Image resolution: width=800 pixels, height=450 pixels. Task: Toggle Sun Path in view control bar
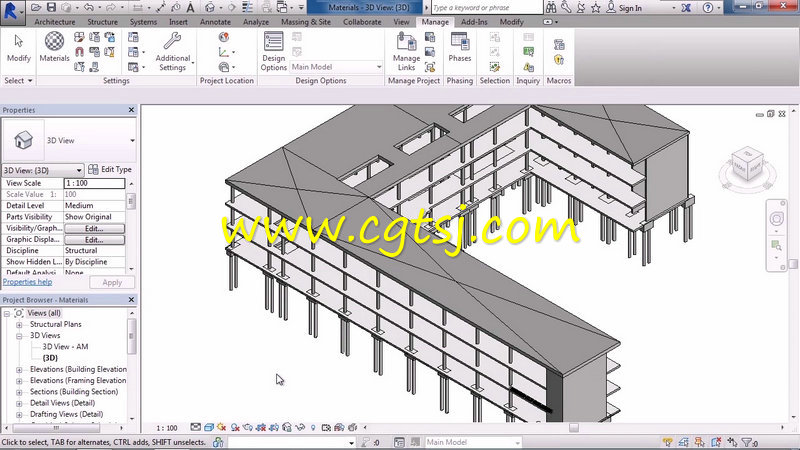pos(222,428)
